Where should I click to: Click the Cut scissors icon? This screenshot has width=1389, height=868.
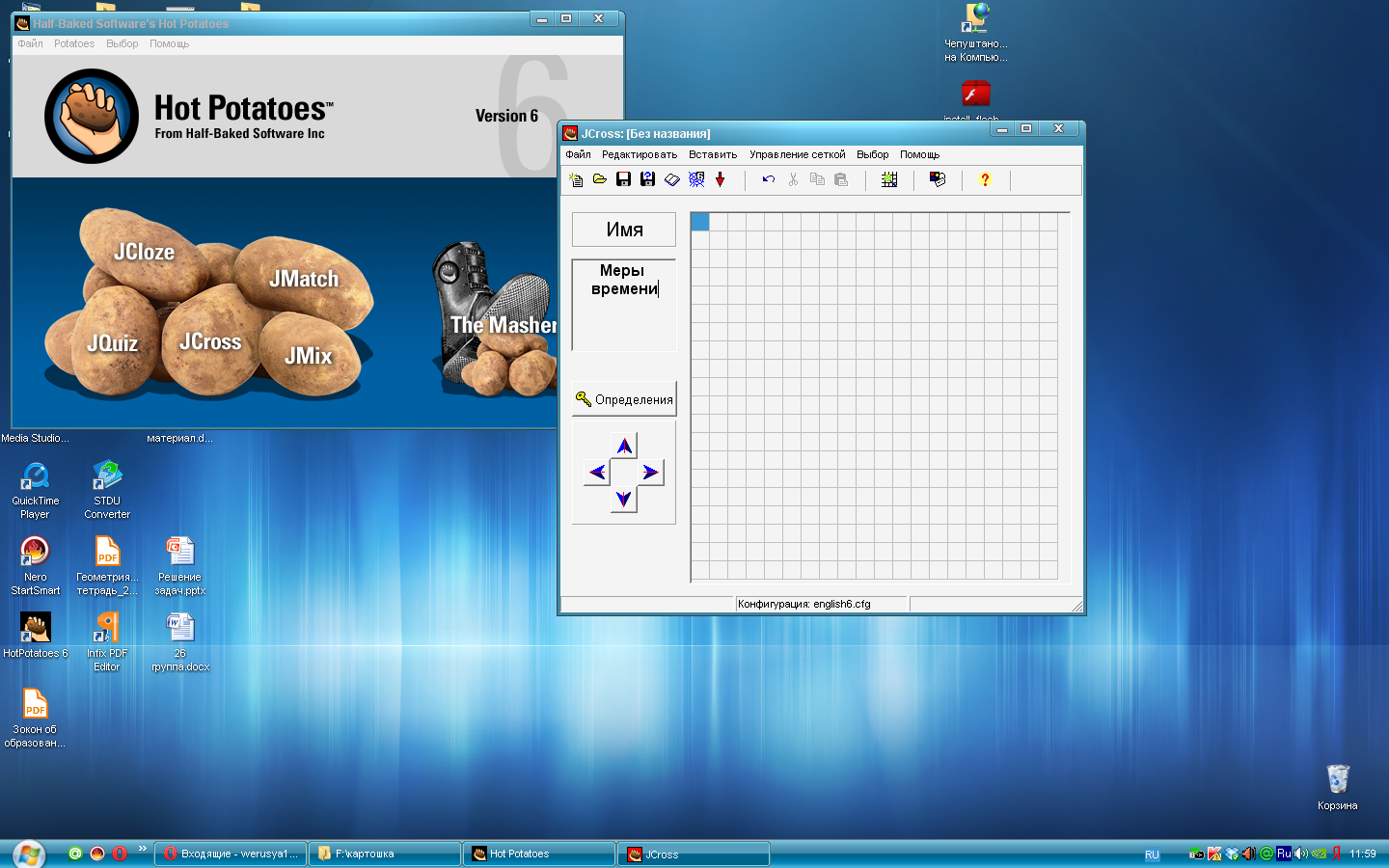pyautogui.click(x=793, y=179)
